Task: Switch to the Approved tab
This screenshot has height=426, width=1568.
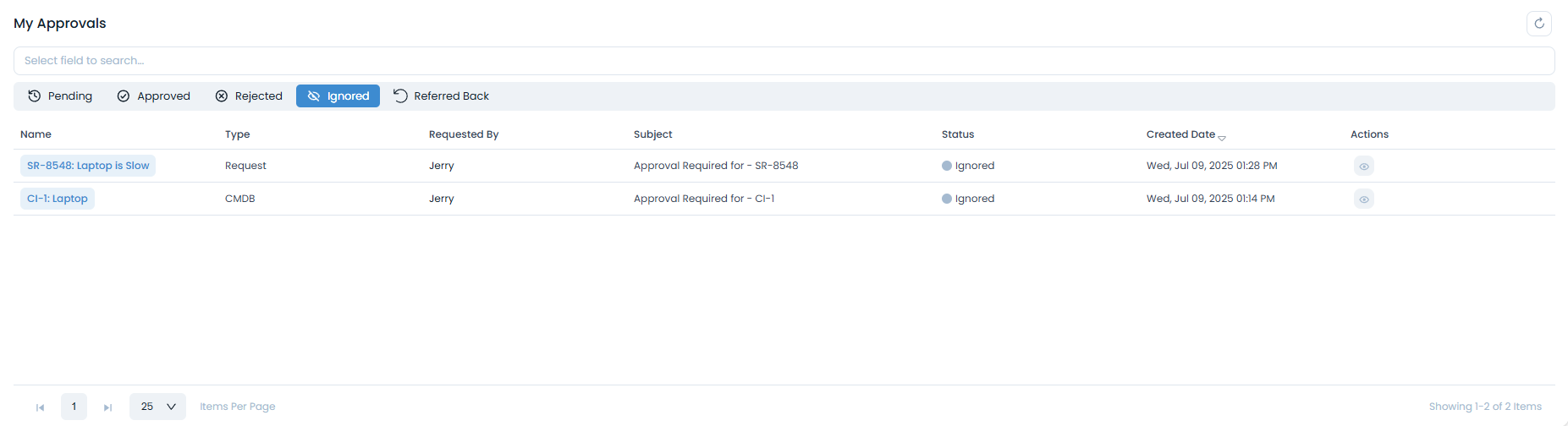Action: coord(153,96)
